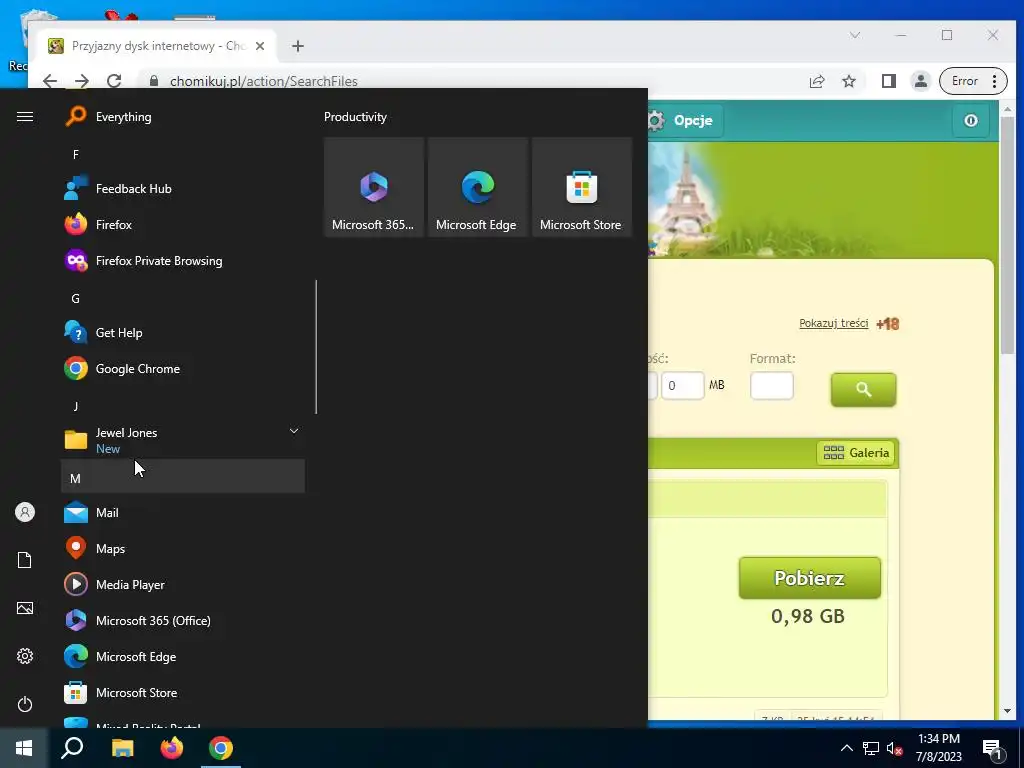The image size is (1024, 768).
Task: Click the green search button
Action: tap(863, 389)
